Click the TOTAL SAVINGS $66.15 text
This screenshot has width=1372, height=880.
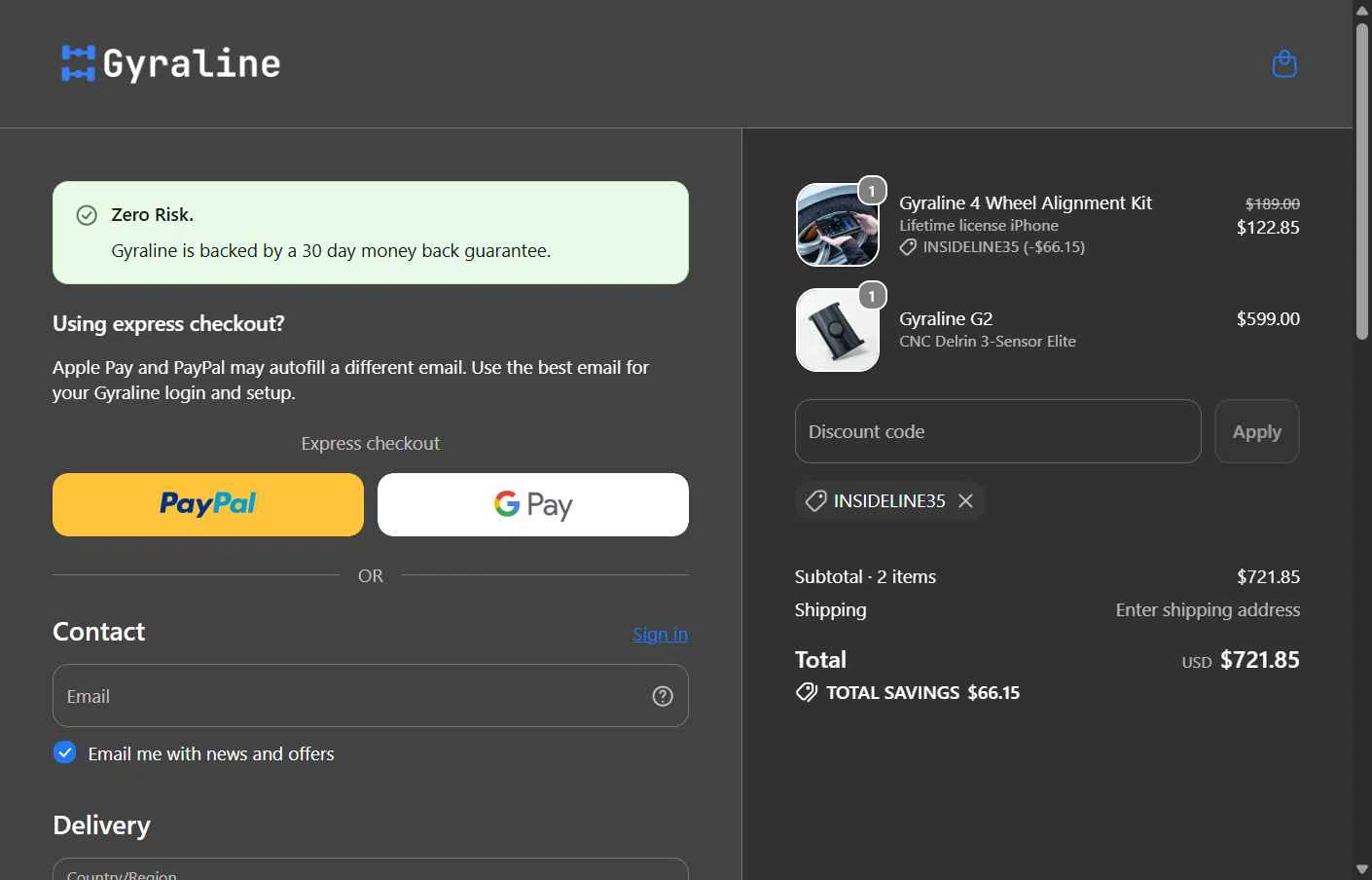coord(922,692)
